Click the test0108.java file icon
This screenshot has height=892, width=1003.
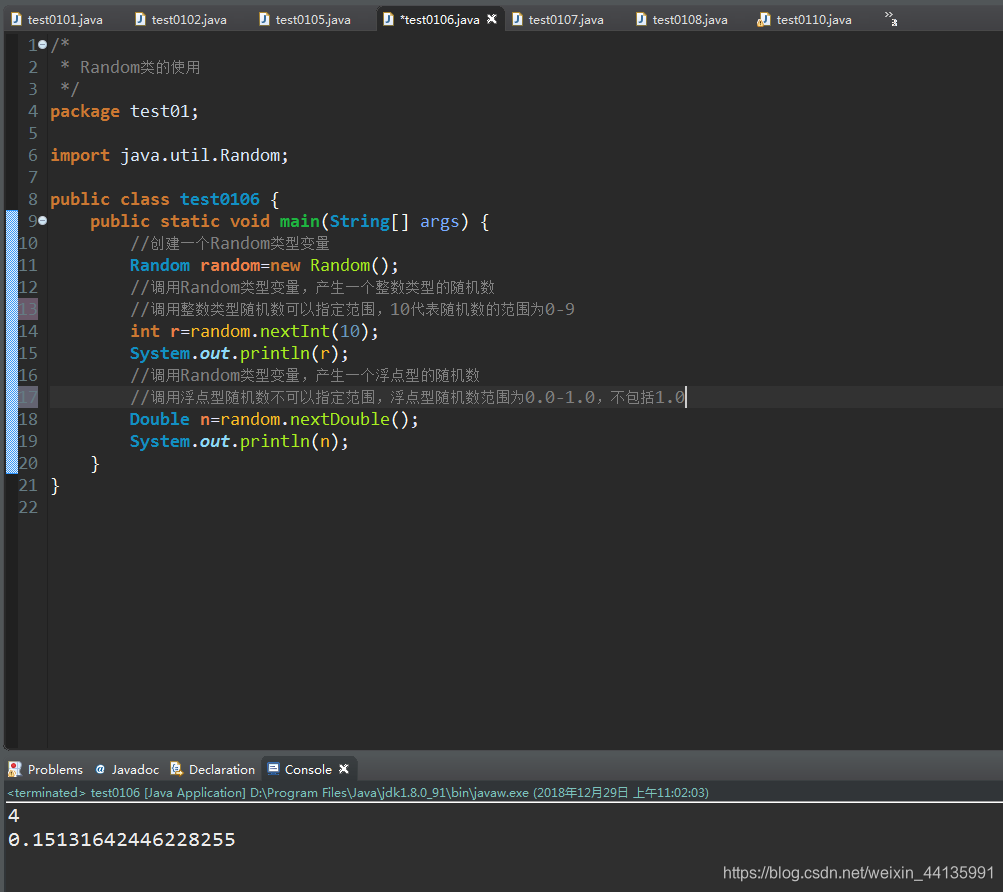coord(641,19)
